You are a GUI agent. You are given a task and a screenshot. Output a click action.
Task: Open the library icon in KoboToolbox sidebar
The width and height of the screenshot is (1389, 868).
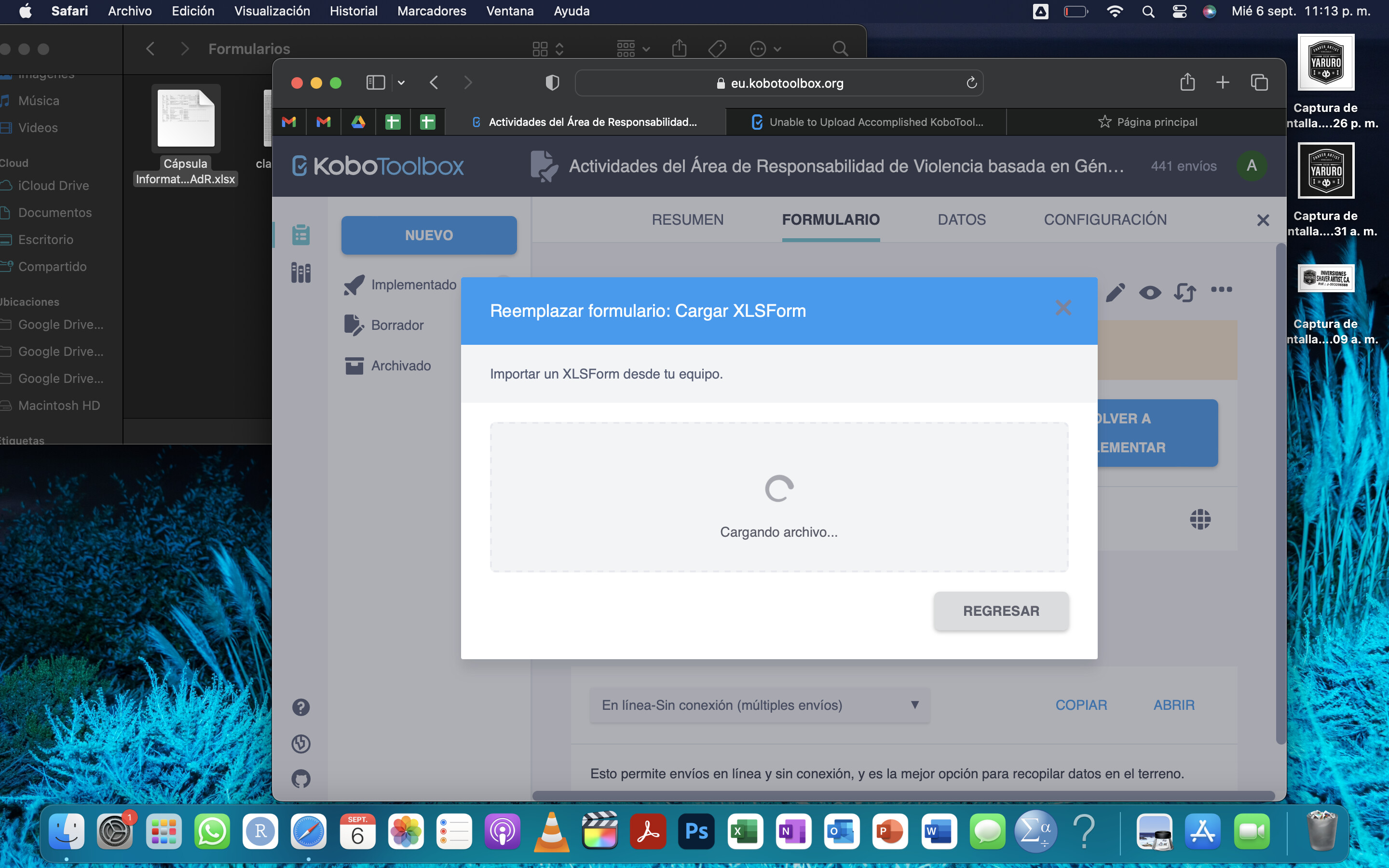pos(301,272)
